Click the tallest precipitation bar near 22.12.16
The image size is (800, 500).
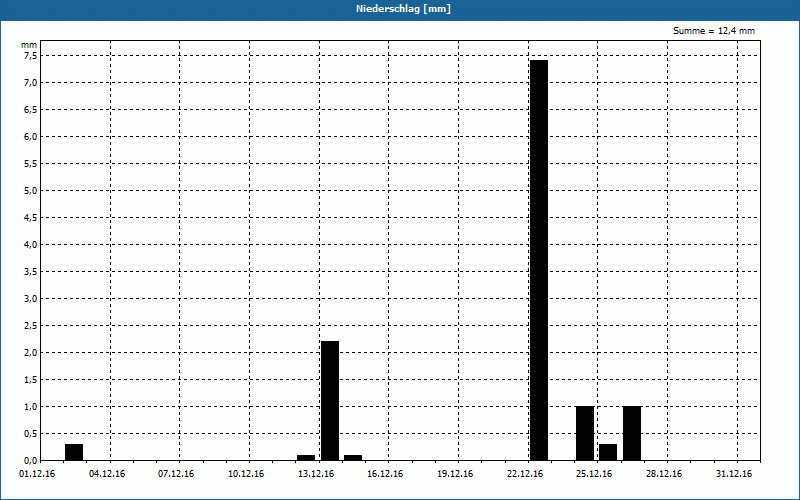(x=539, y=260)
